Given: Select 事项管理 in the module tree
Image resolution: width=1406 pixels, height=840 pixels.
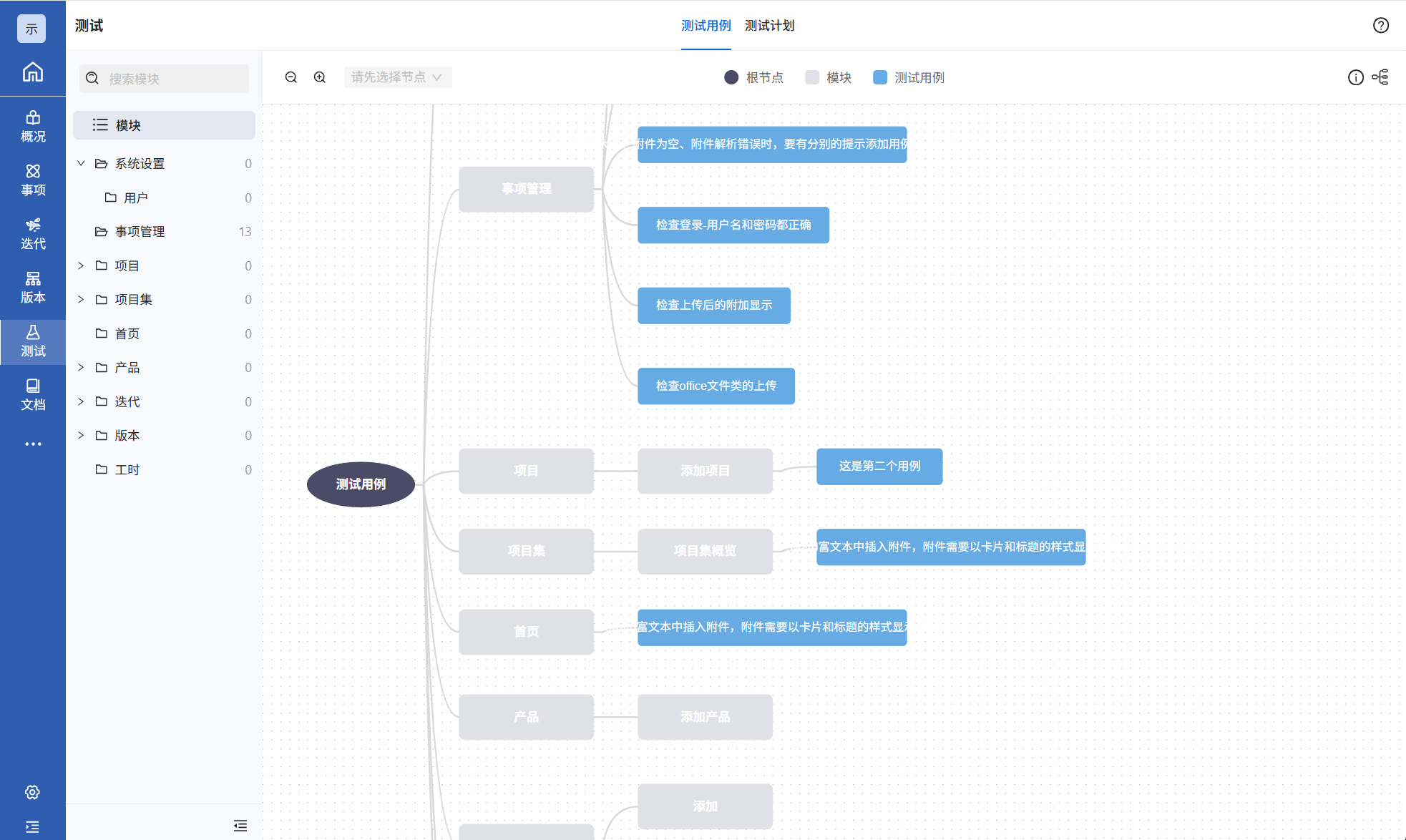Looking at the screenshot, I should point(140,232).
